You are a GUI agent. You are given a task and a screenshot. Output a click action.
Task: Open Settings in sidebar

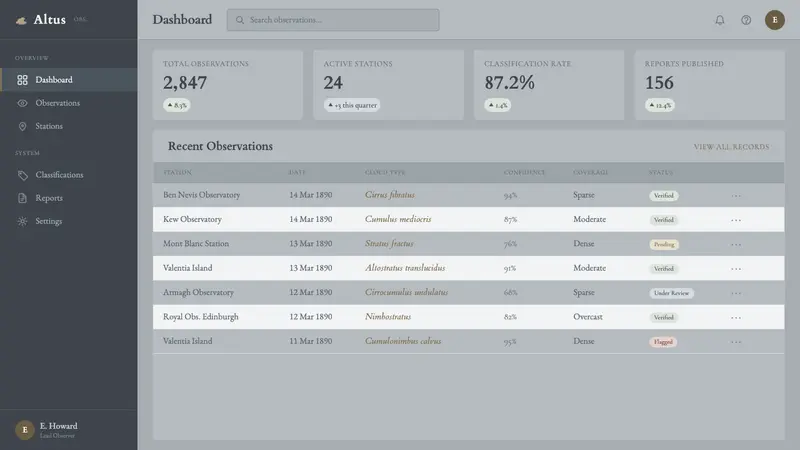(69, 221)
